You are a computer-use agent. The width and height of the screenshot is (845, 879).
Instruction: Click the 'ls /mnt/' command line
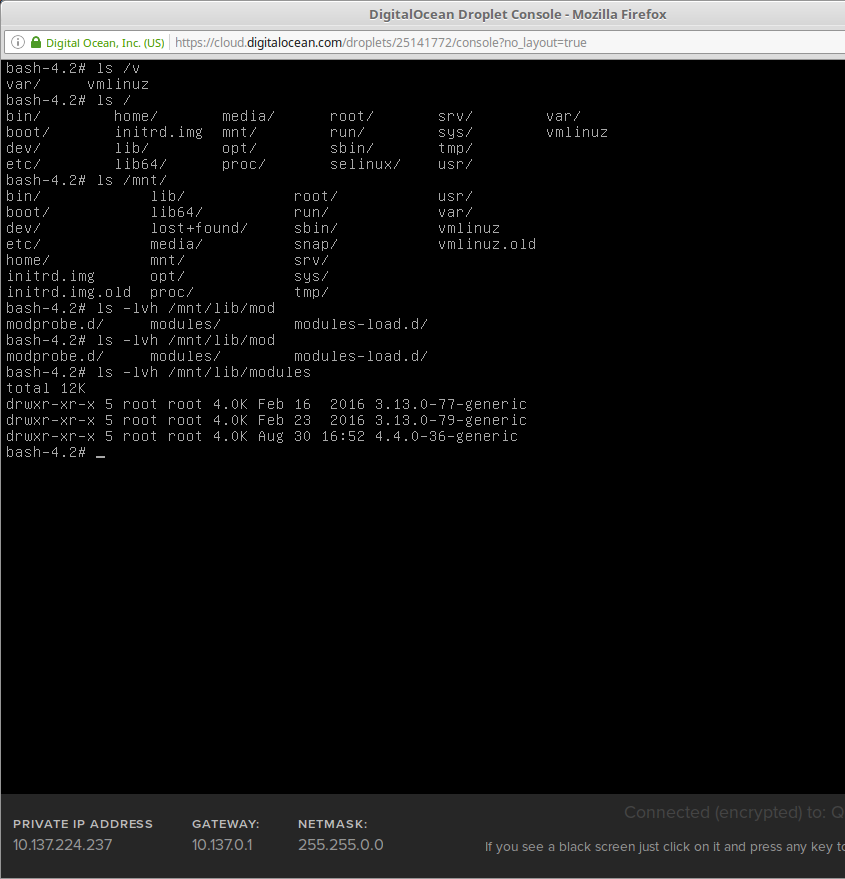(131, 180)
